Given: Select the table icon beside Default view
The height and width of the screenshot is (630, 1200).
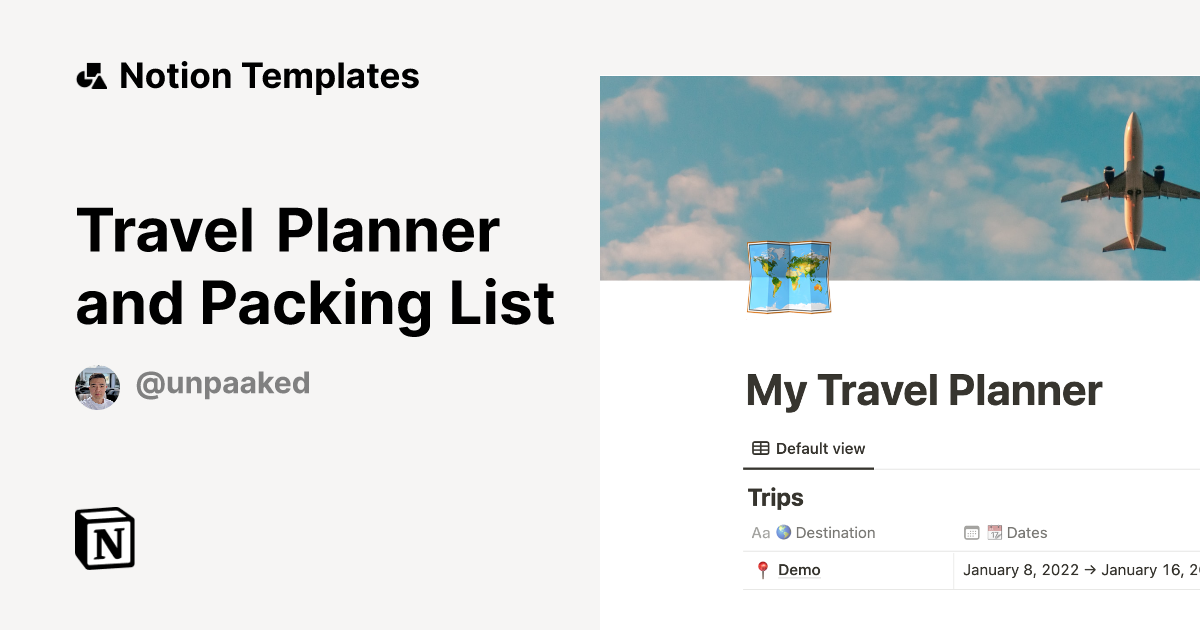Looking at the screenshot, I should coord(761,448).
